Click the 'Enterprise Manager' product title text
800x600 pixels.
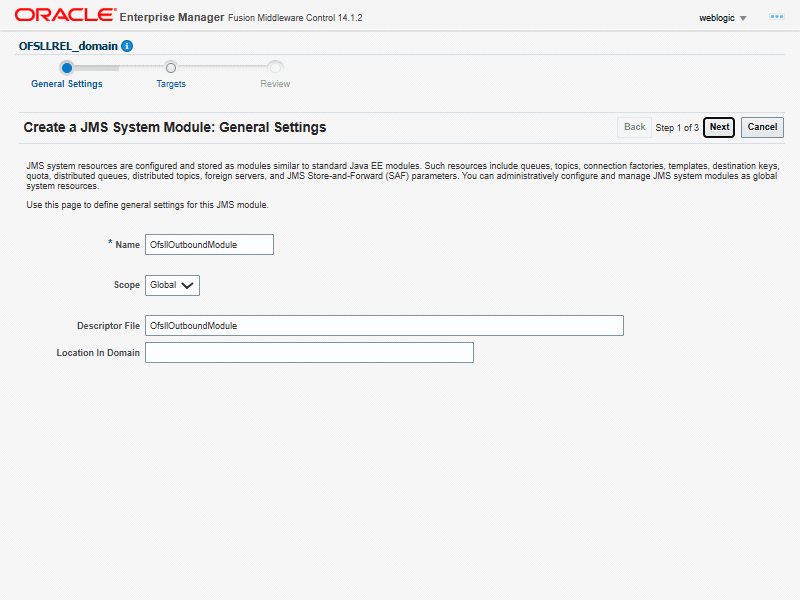171,17
